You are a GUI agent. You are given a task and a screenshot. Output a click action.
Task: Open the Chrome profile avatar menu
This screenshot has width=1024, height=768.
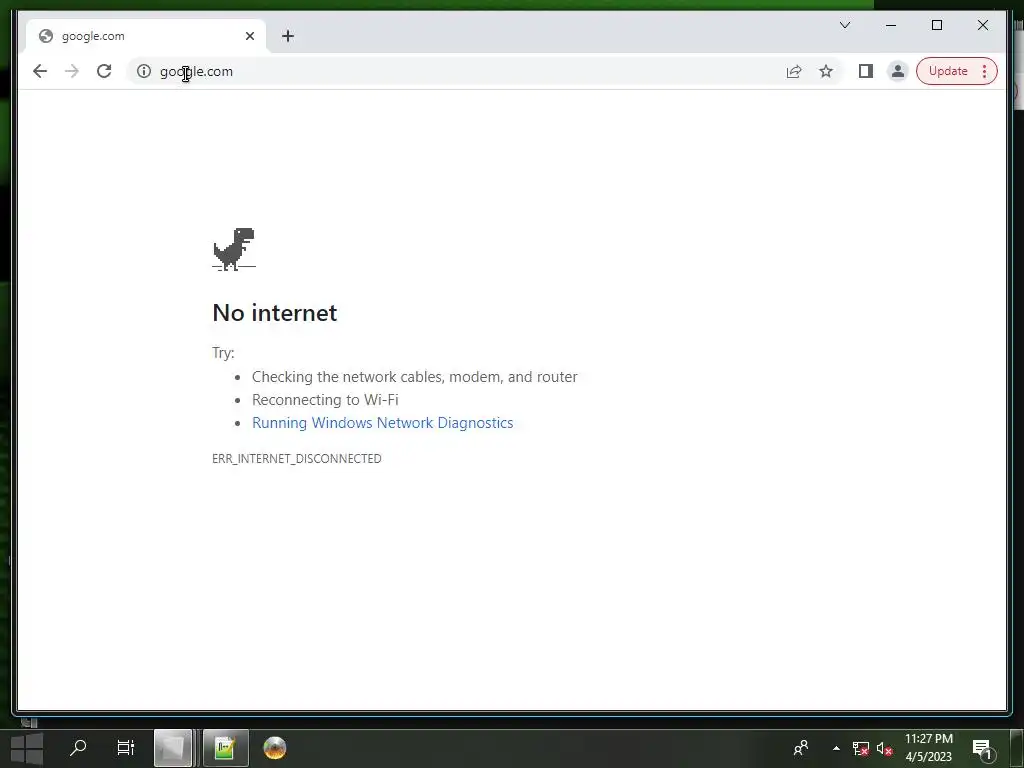click(x=898, y=71)
